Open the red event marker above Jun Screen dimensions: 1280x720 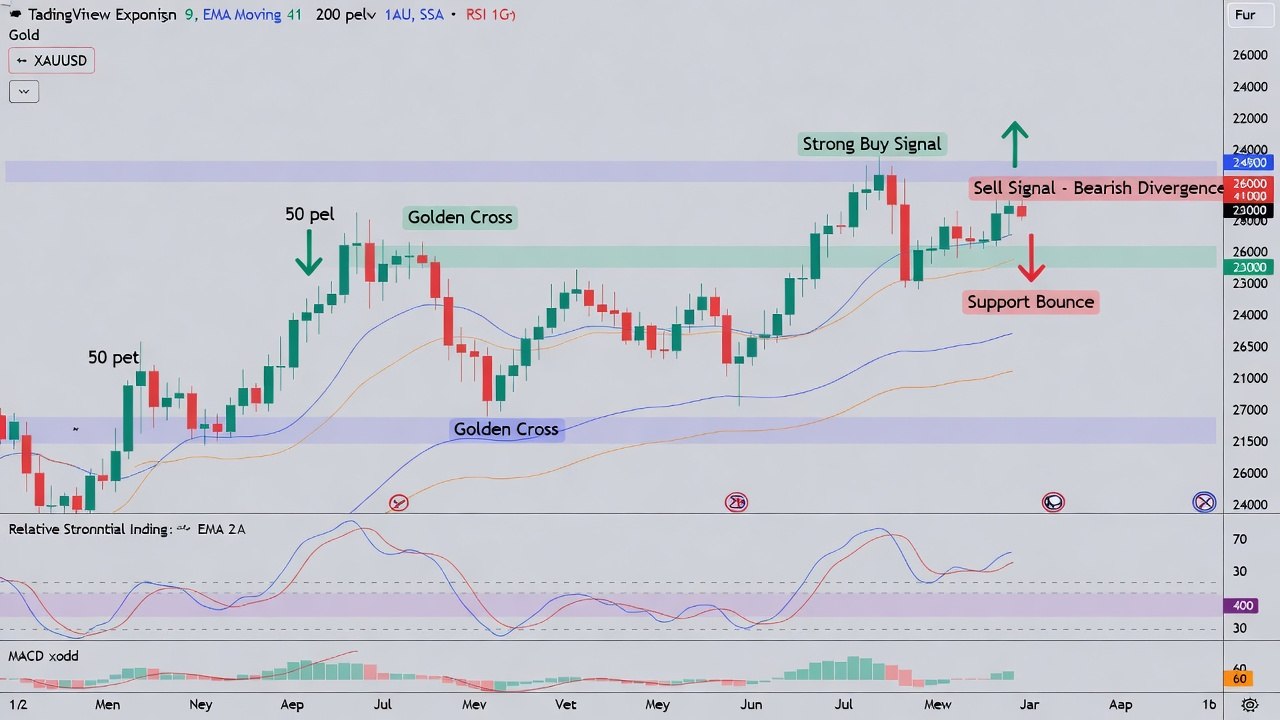point(737,502)
